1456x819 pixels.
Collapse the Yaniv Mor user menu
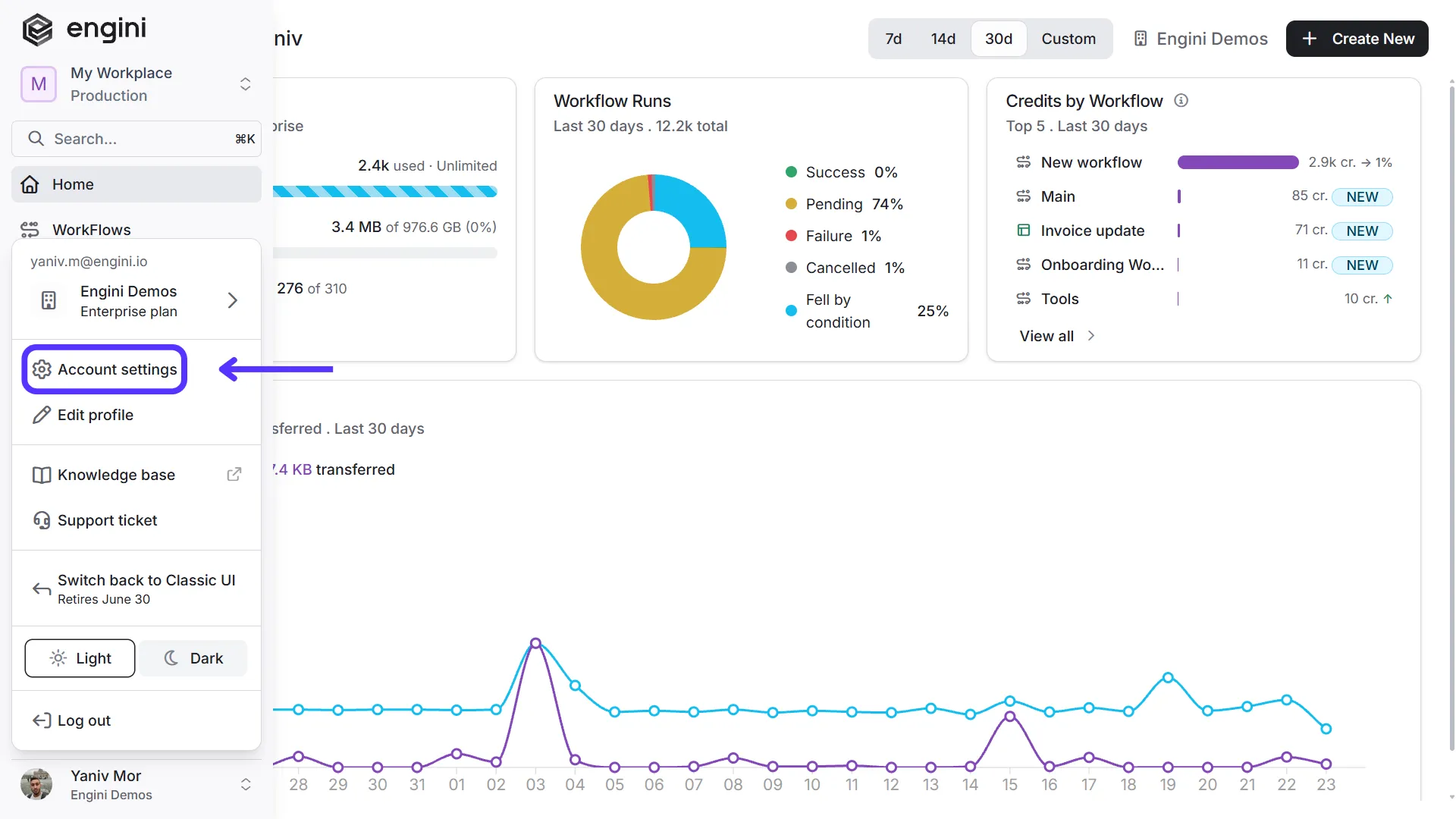245,784
